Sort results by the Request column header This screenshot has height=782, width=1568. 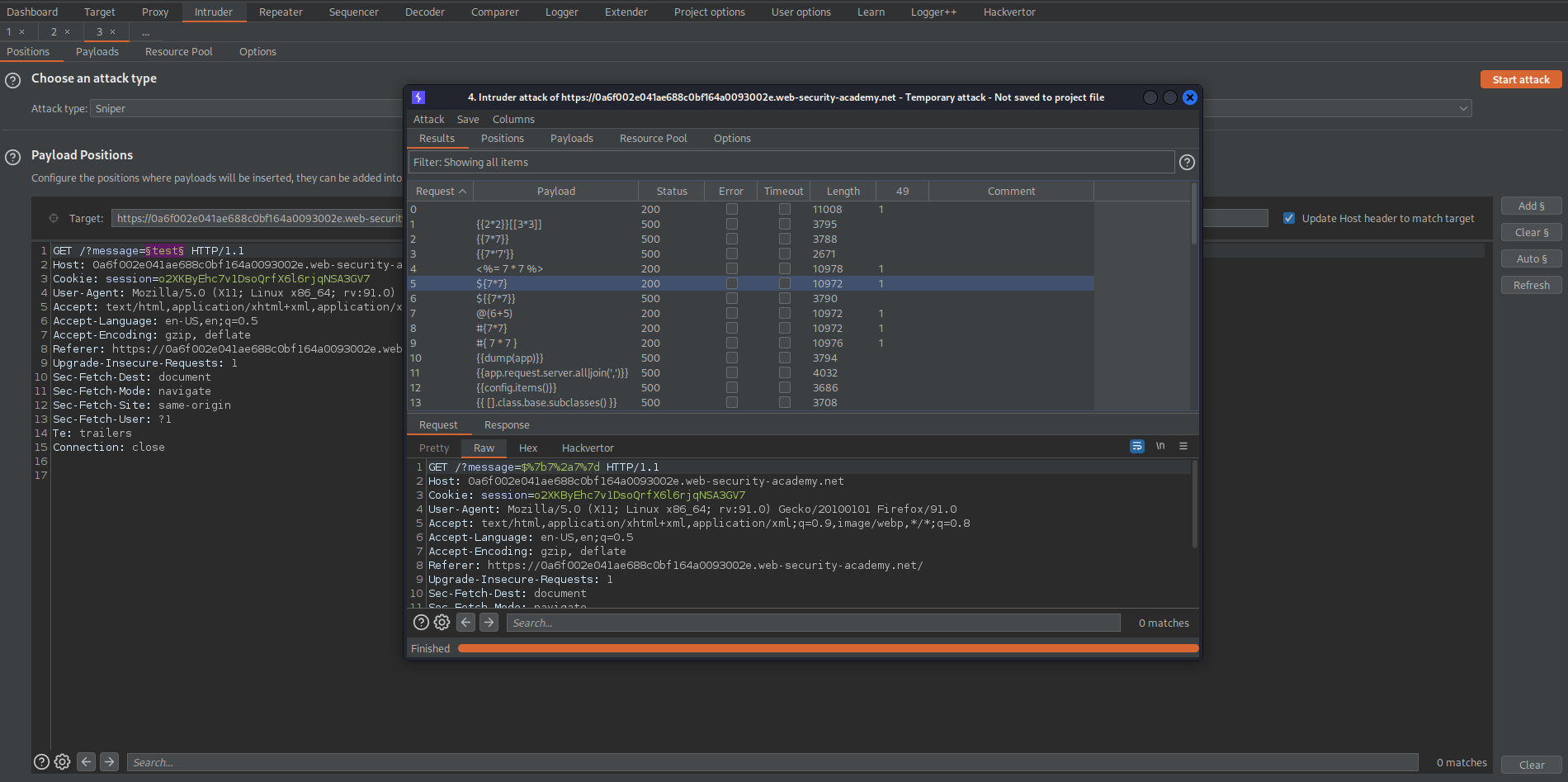[x=440, y=192]
